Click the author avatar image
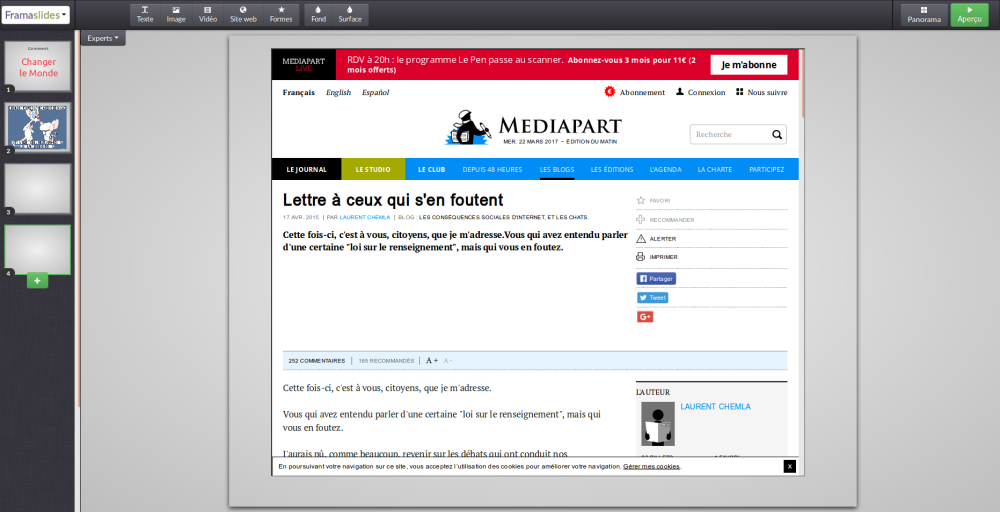The width and height of the screenshot is (1000, 512). [x=658, y=424]
